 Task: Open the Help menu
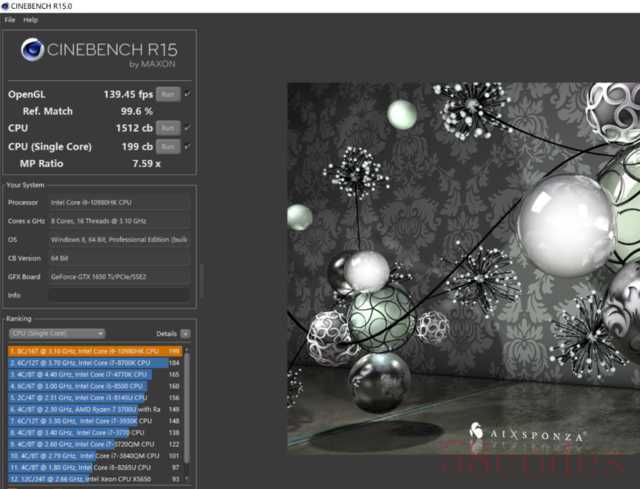pyautogui.click(x=31, y=20)
